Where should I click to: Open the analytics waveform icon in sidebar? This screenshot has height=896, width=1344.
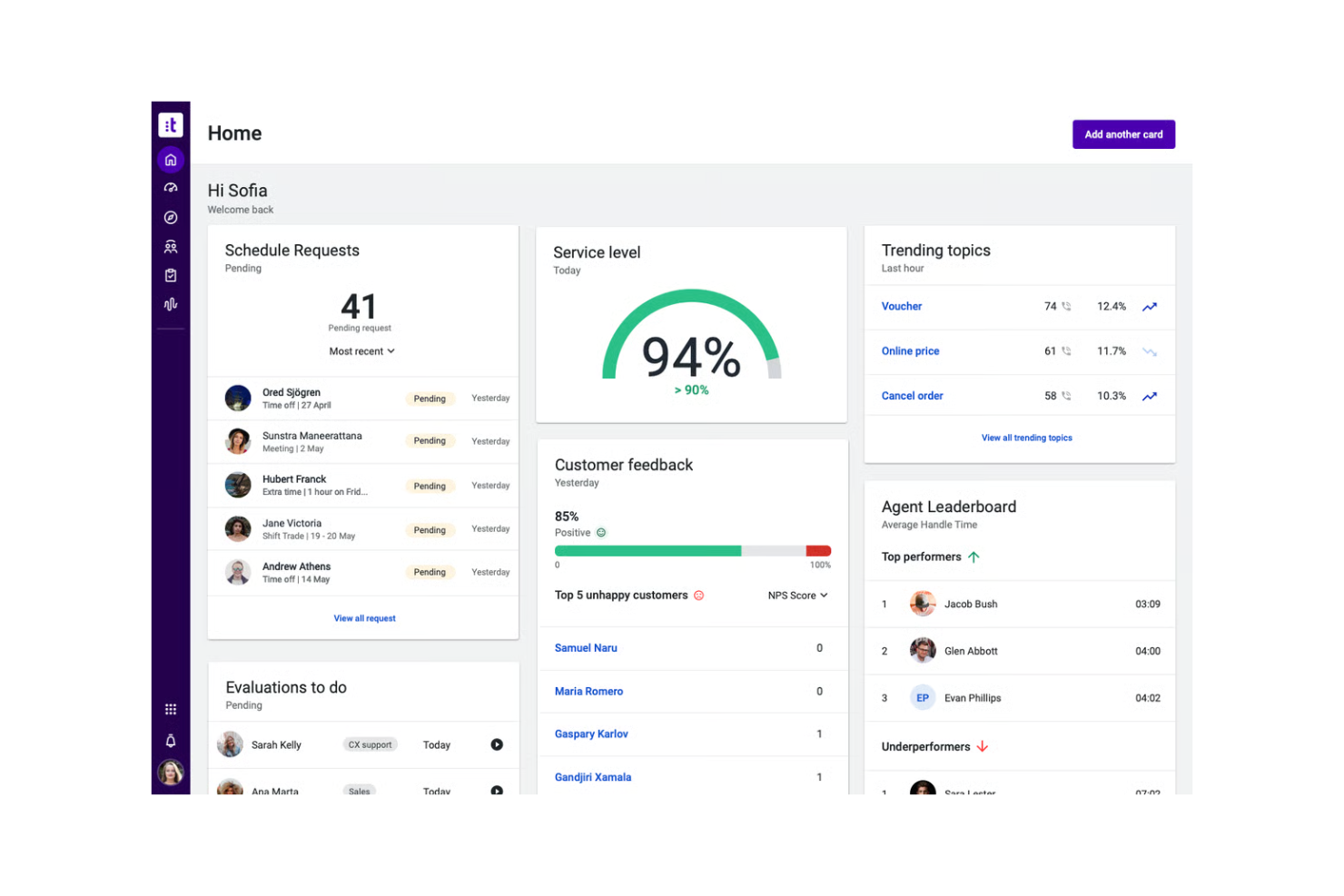click(x=171, y=304)
